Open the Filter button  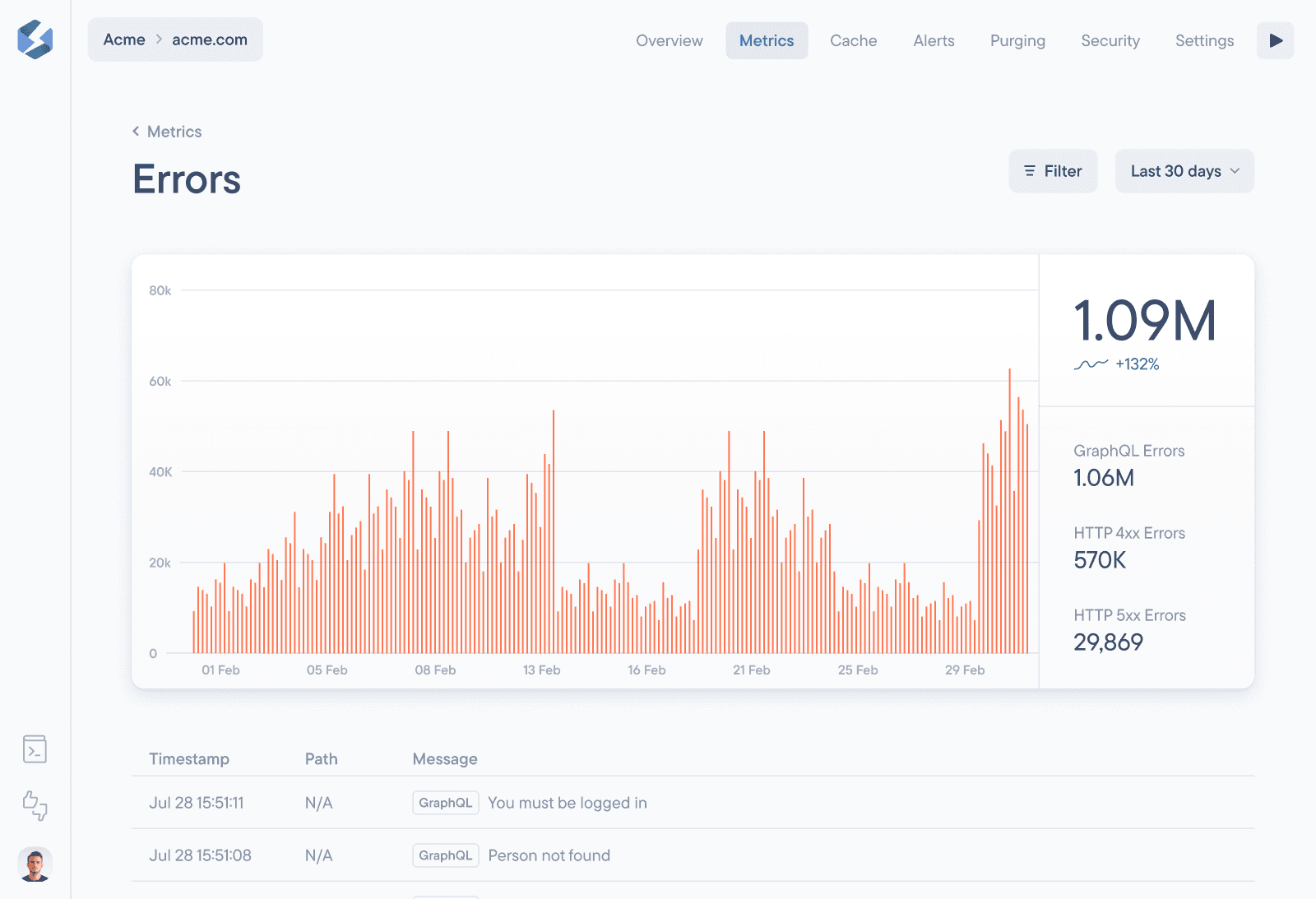(x=1053, y=171)
